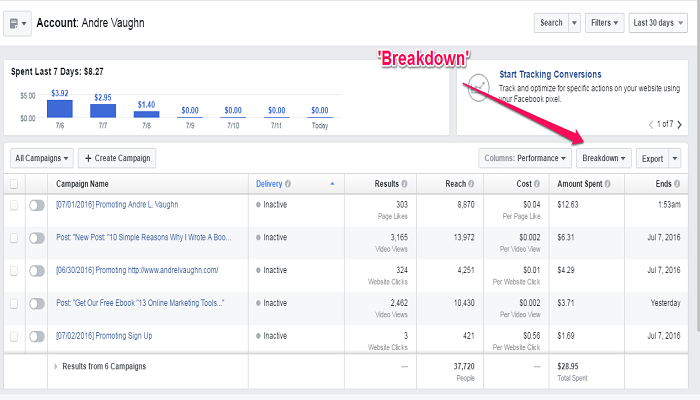
Task: Expand the Last 30 days date range
Action: coord(658,22)
